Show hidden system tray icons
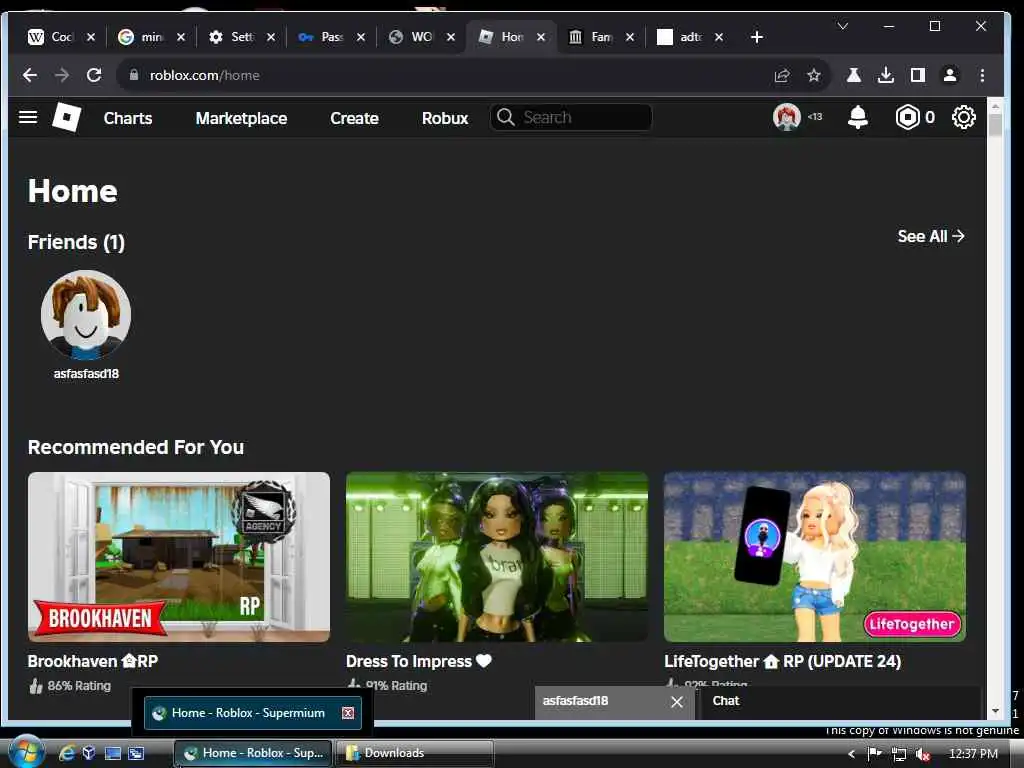The image size is (1024, 768). point(851,754)
